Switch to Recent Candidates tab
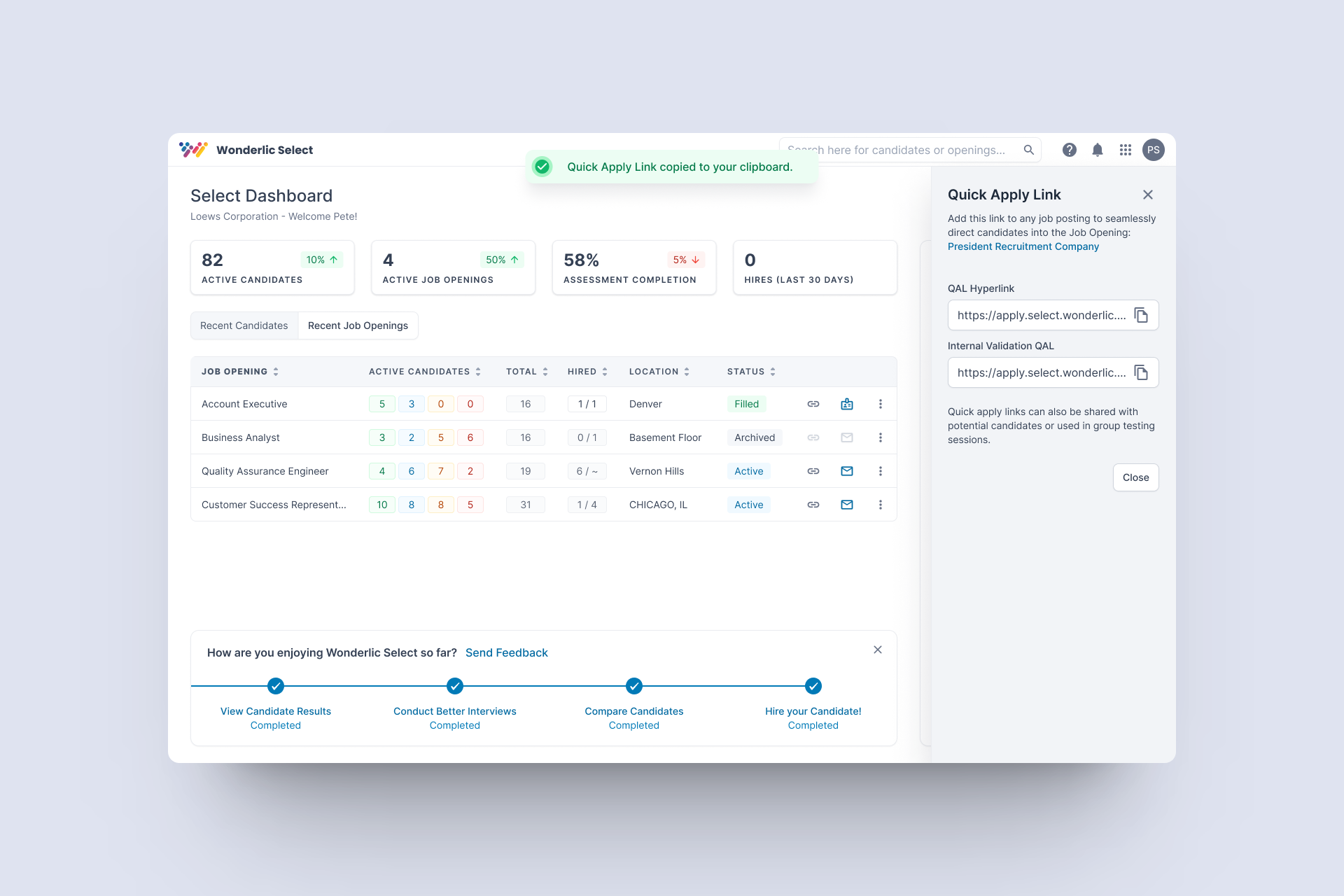Viewport: 1344px width, 896px height. [x=244, y=325]
